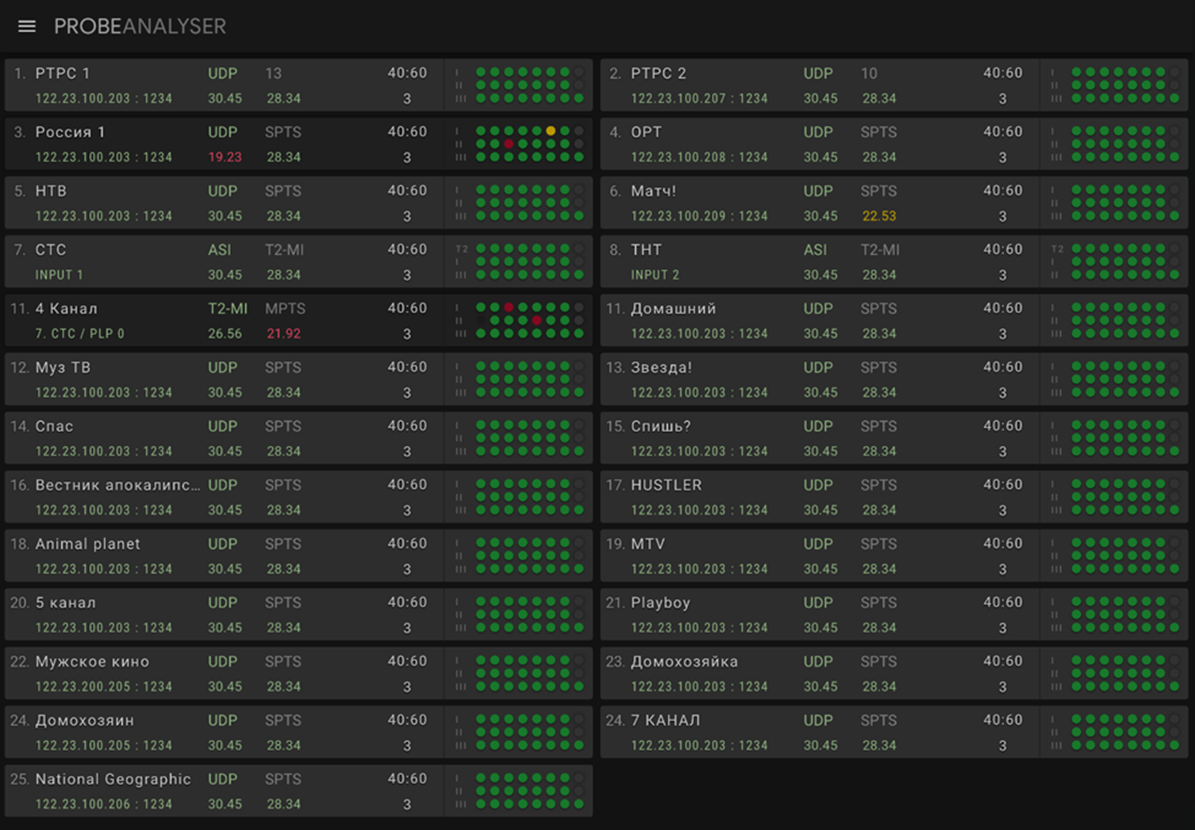Select the Муз ТВ channel name

(x=62, y=367)
